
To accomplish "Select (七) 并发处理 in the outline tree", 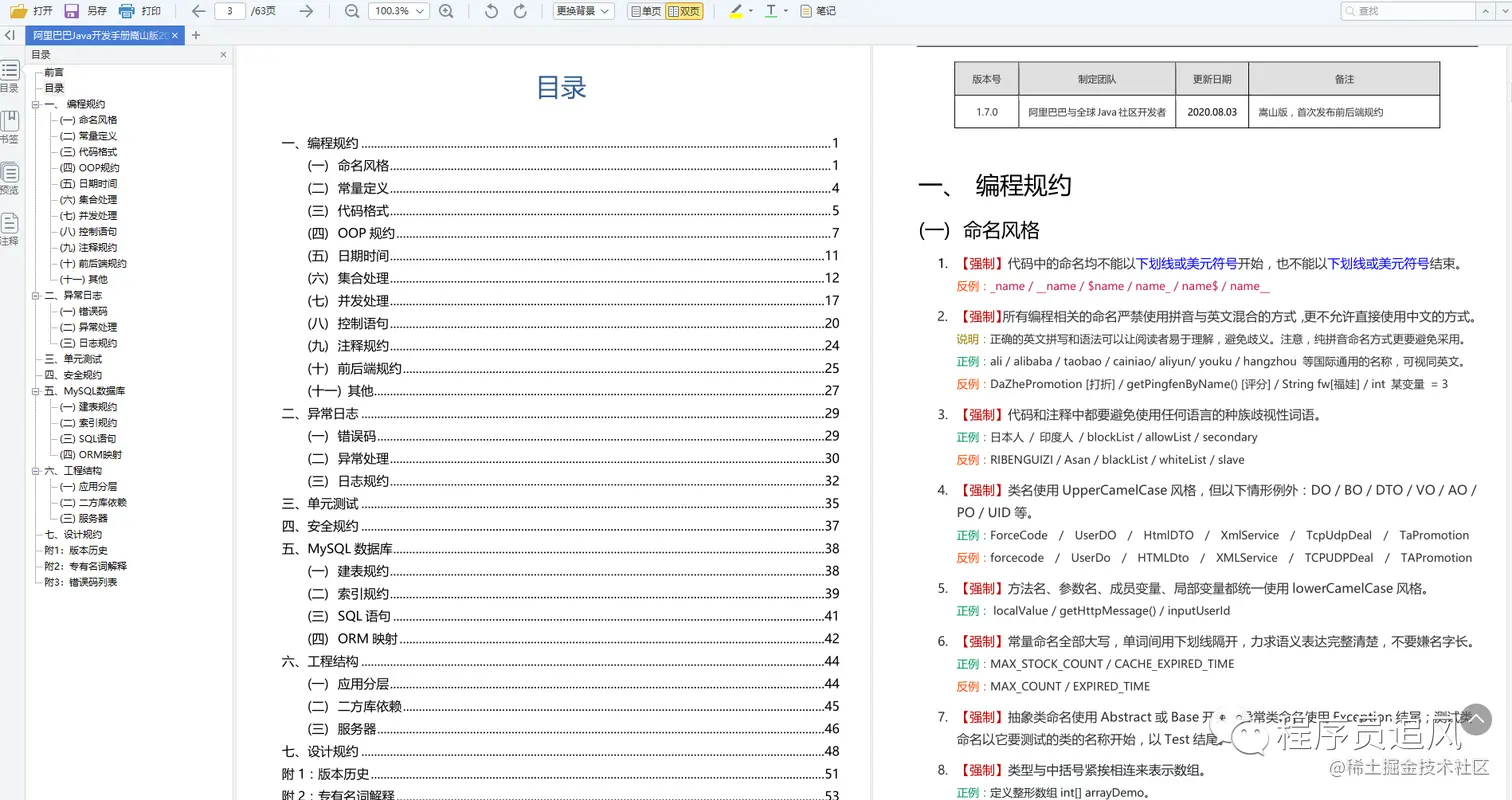I will pos(88,216).
